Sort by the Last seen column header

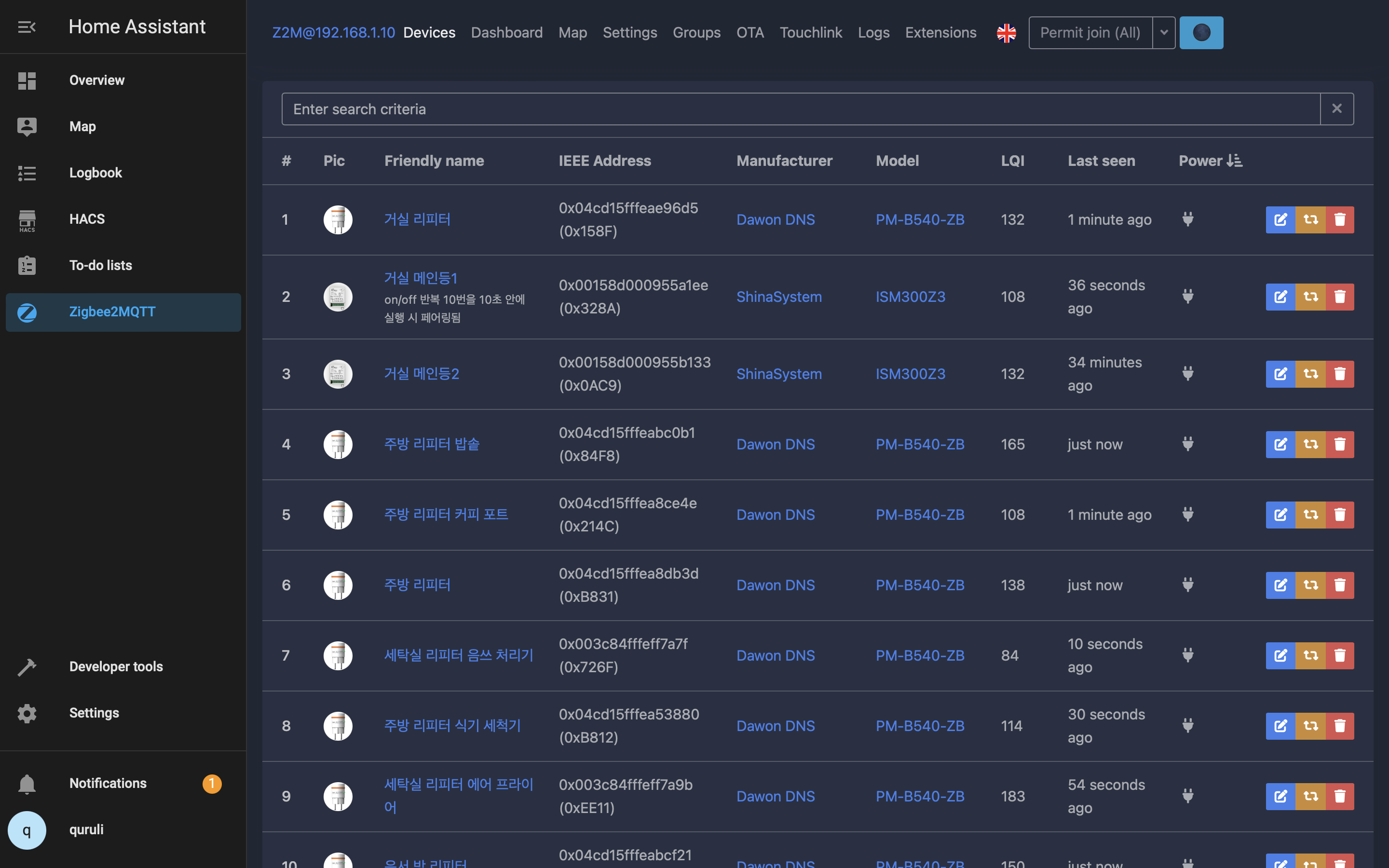coord(1101,161)
